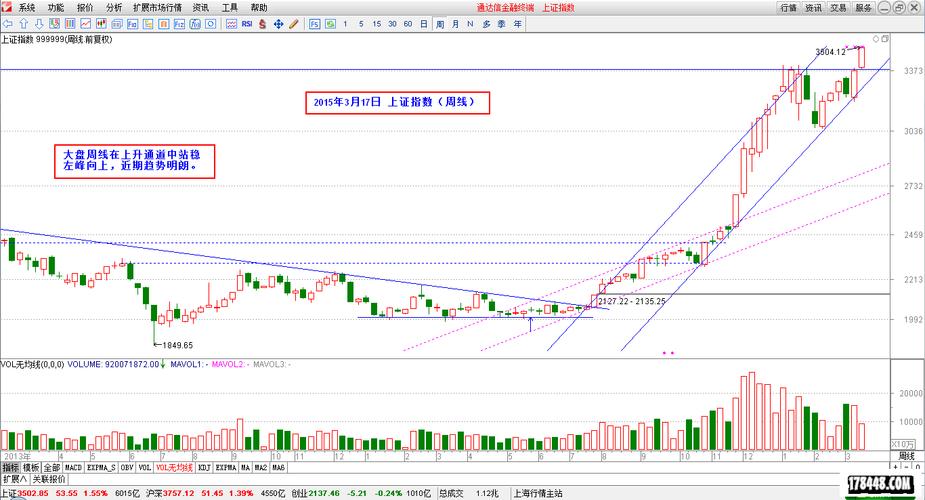
Task: Click the restore pane icon at chart corner
Action: (885, 39)
